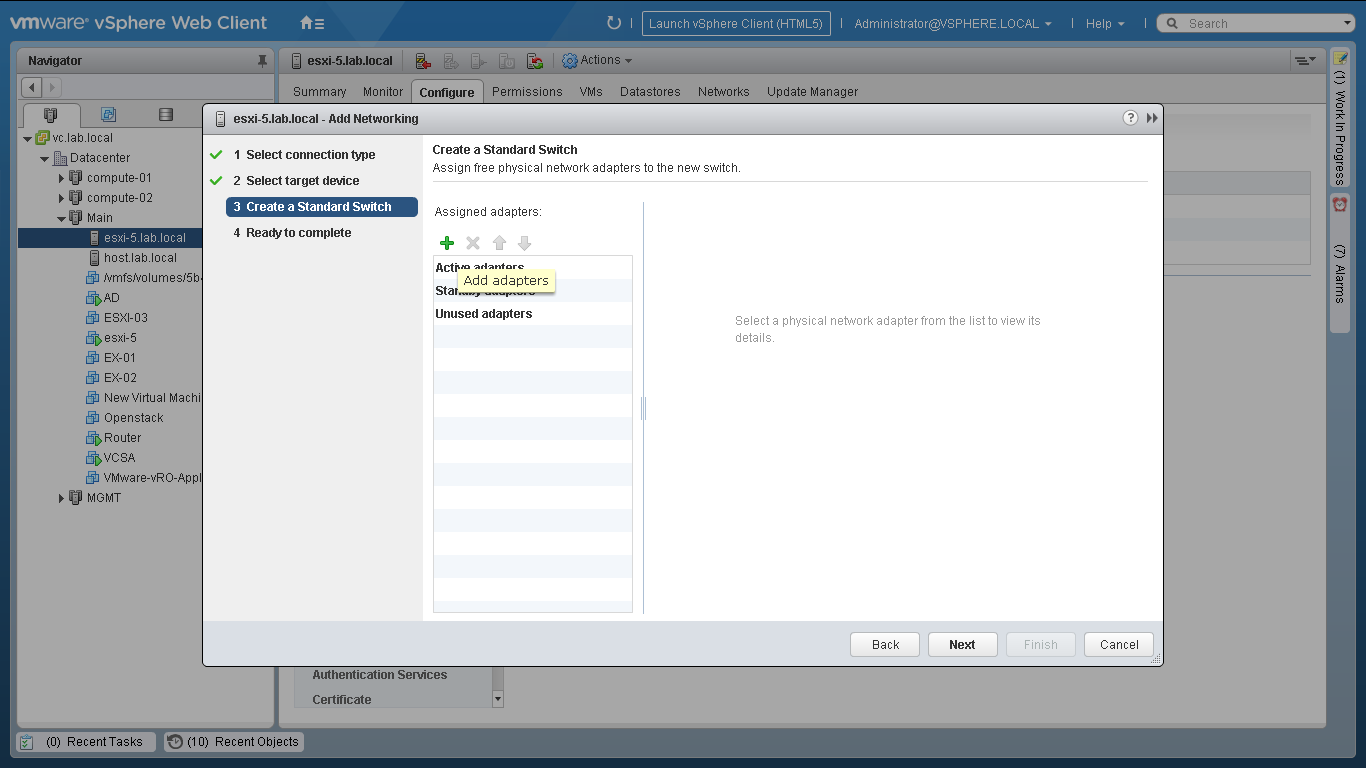Pin the Navigator panel
This screenshot has width=1366, height=768.
click(x=263, y=61)
